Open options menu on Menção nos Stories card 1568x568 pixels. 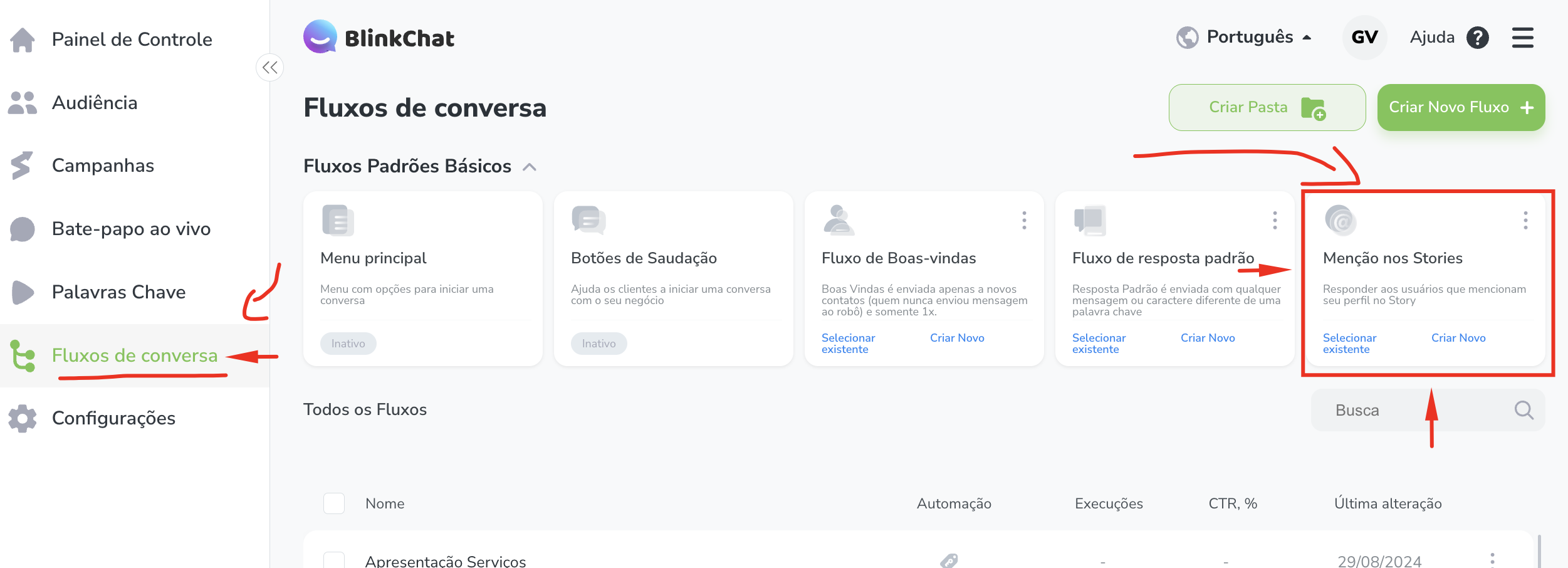1525,220
